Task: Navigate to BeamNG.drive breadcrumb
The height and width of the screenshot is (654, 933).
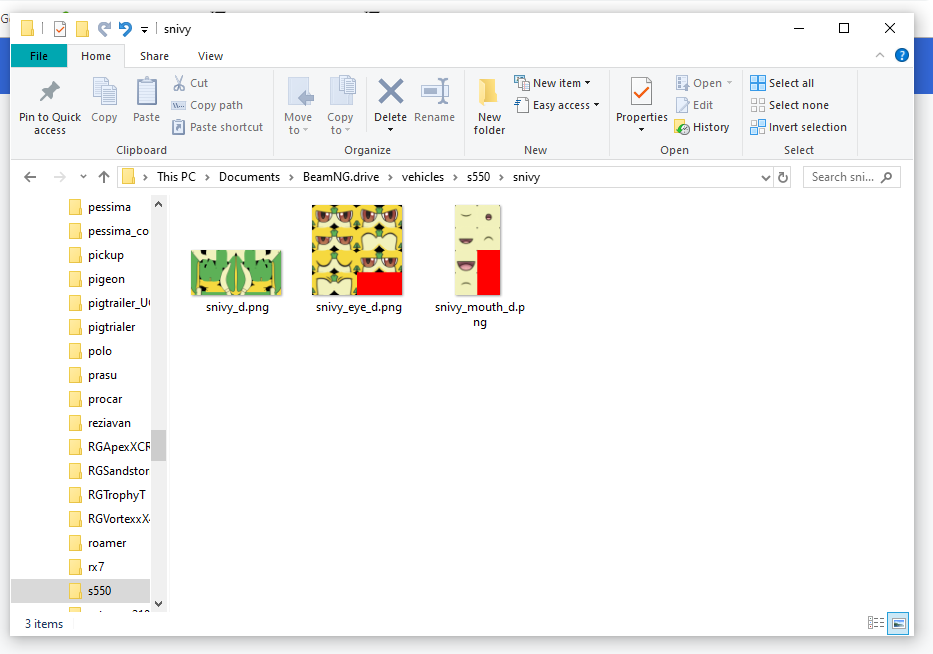Action: pos(341,177)
